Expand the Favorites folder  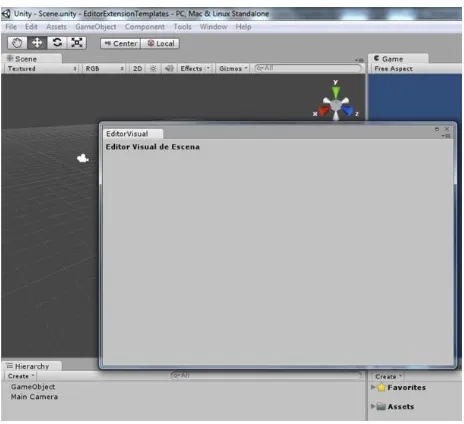click(x=373, y=387)
